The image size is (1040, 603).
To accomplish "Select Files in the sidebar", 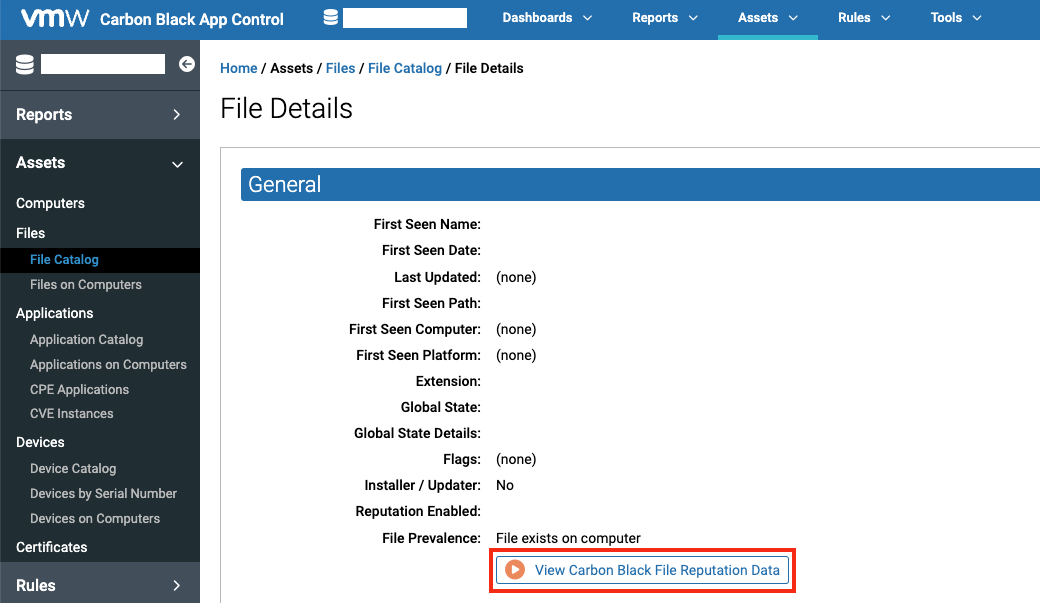I will (31, 233).
